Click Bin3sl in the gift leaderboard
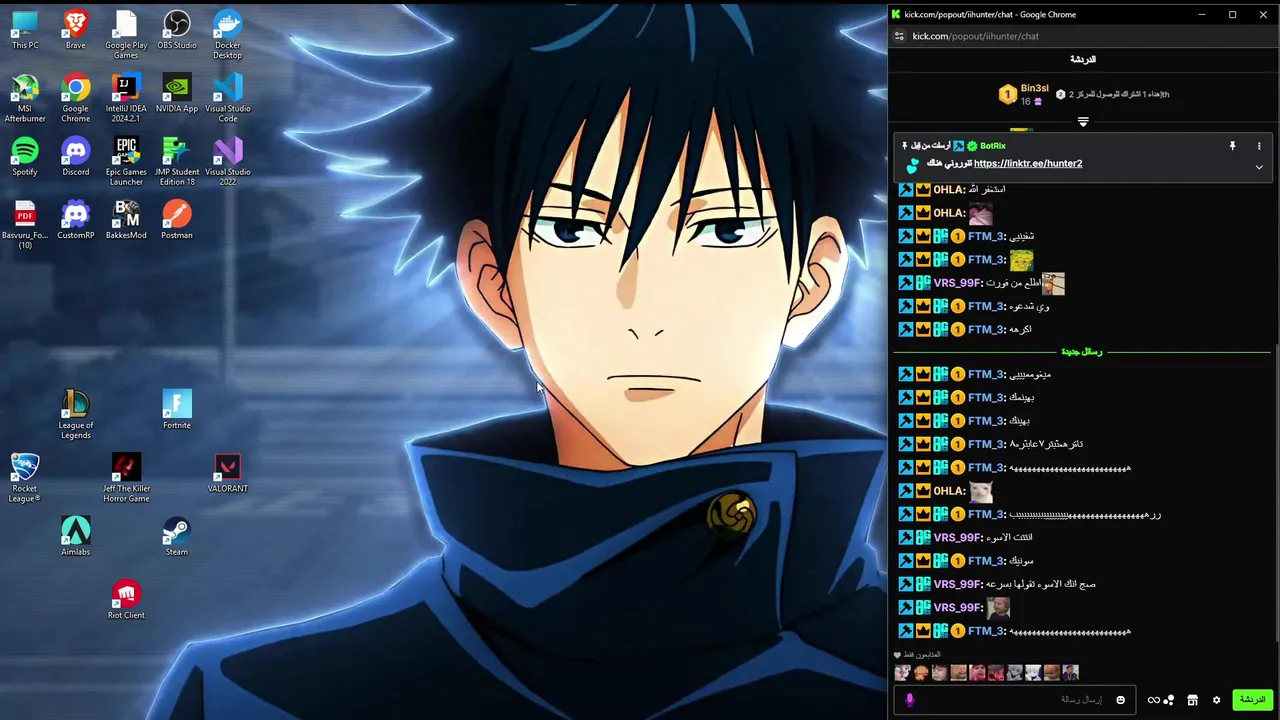Screen dimensions: 1280x720 pyautogui.click(x=1035, y=89)
